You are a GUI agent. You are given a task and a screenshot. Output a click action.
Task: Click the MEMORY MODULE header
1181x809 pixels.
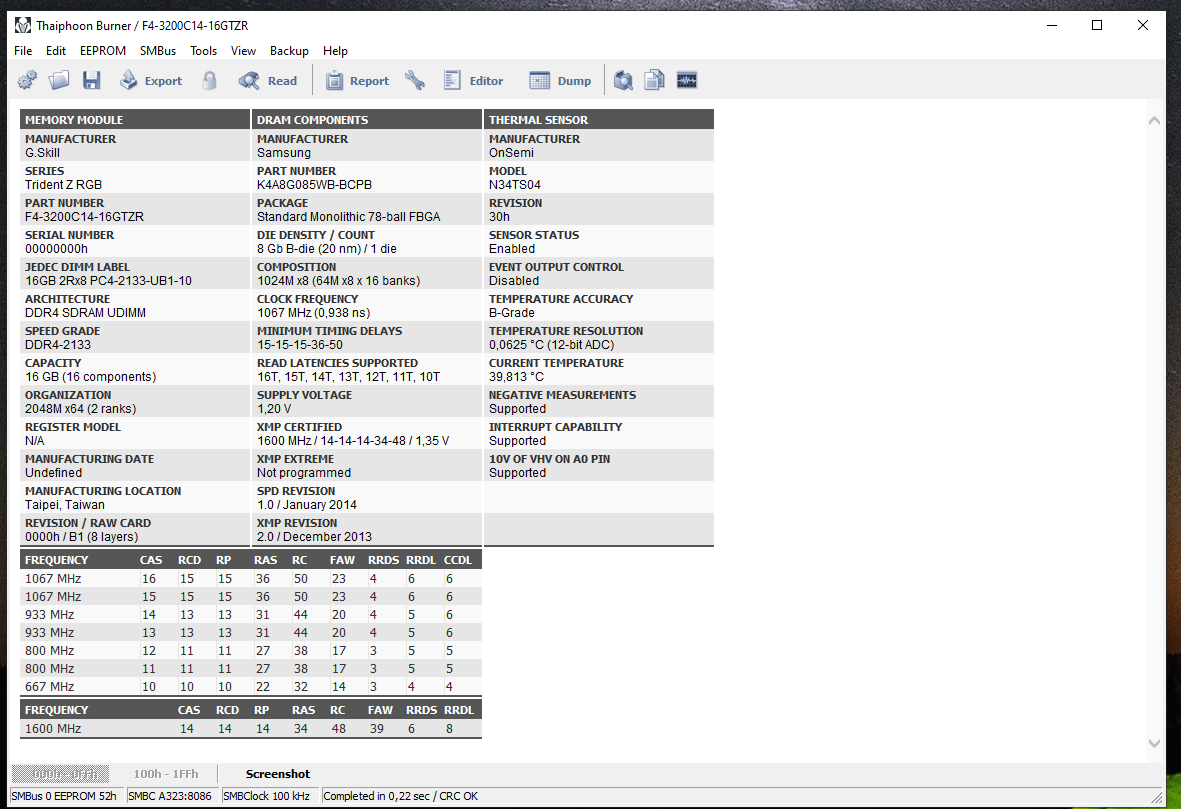[x=135, y=120]
